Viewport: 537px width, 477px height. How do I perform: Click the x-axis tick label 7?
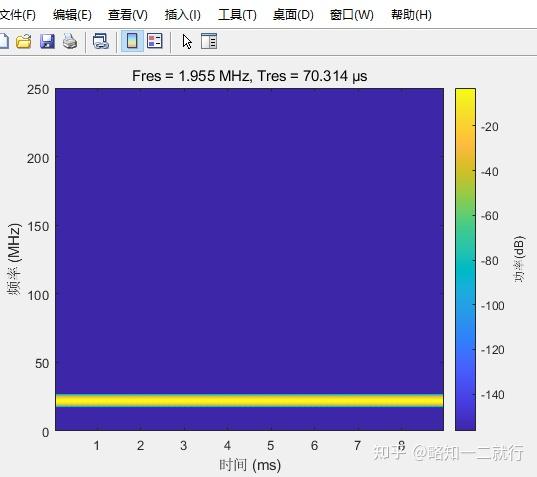point(358,445)
